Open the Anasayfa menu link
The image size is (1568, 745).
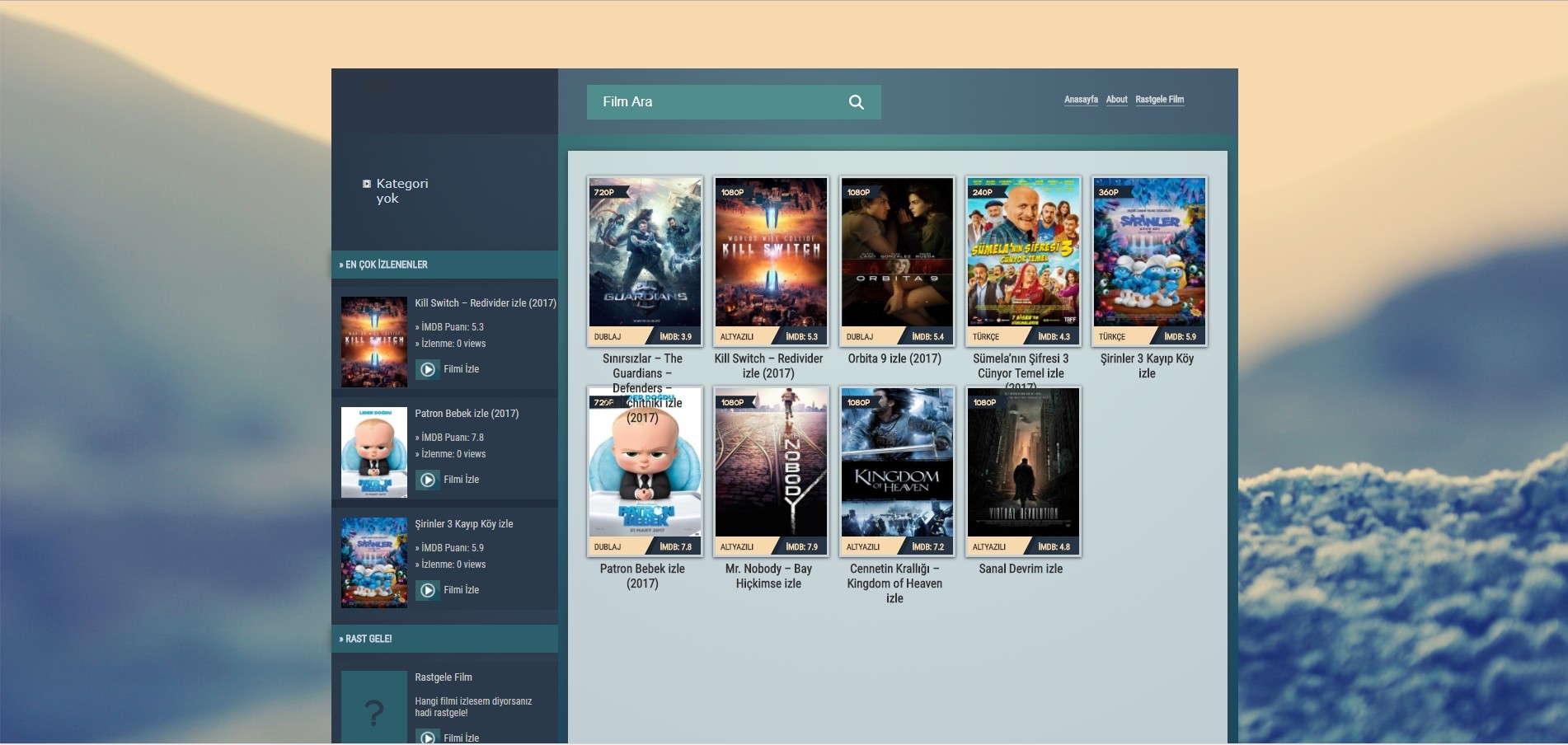coord(1081,100)
